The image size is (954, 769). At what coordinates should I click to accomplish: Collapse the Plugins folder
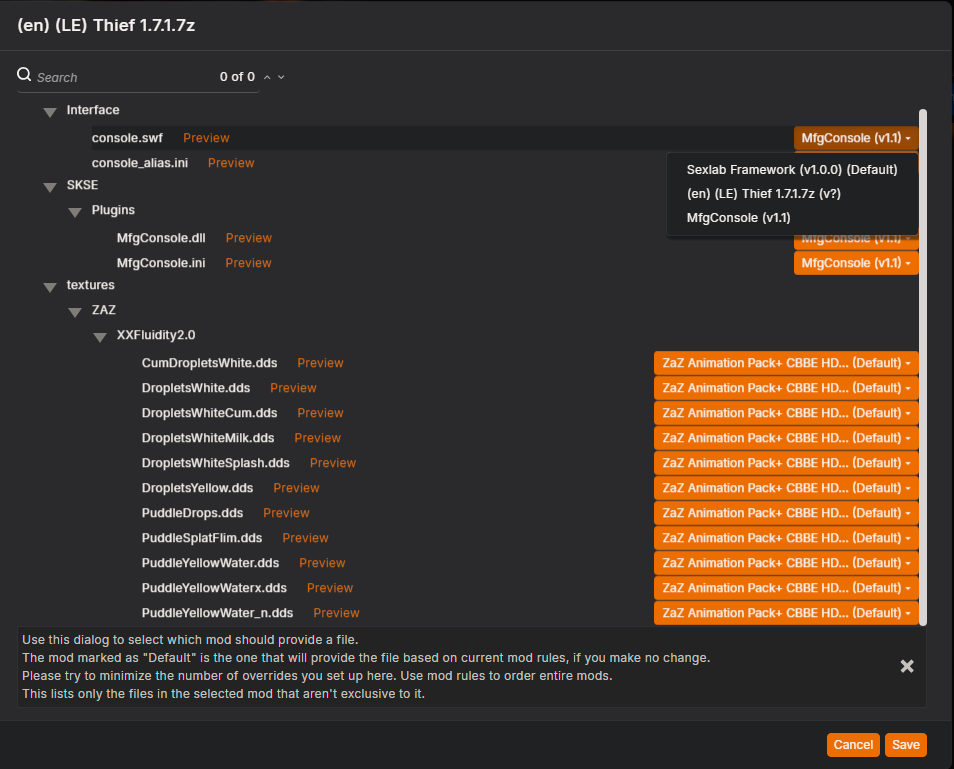pos(75,212)
